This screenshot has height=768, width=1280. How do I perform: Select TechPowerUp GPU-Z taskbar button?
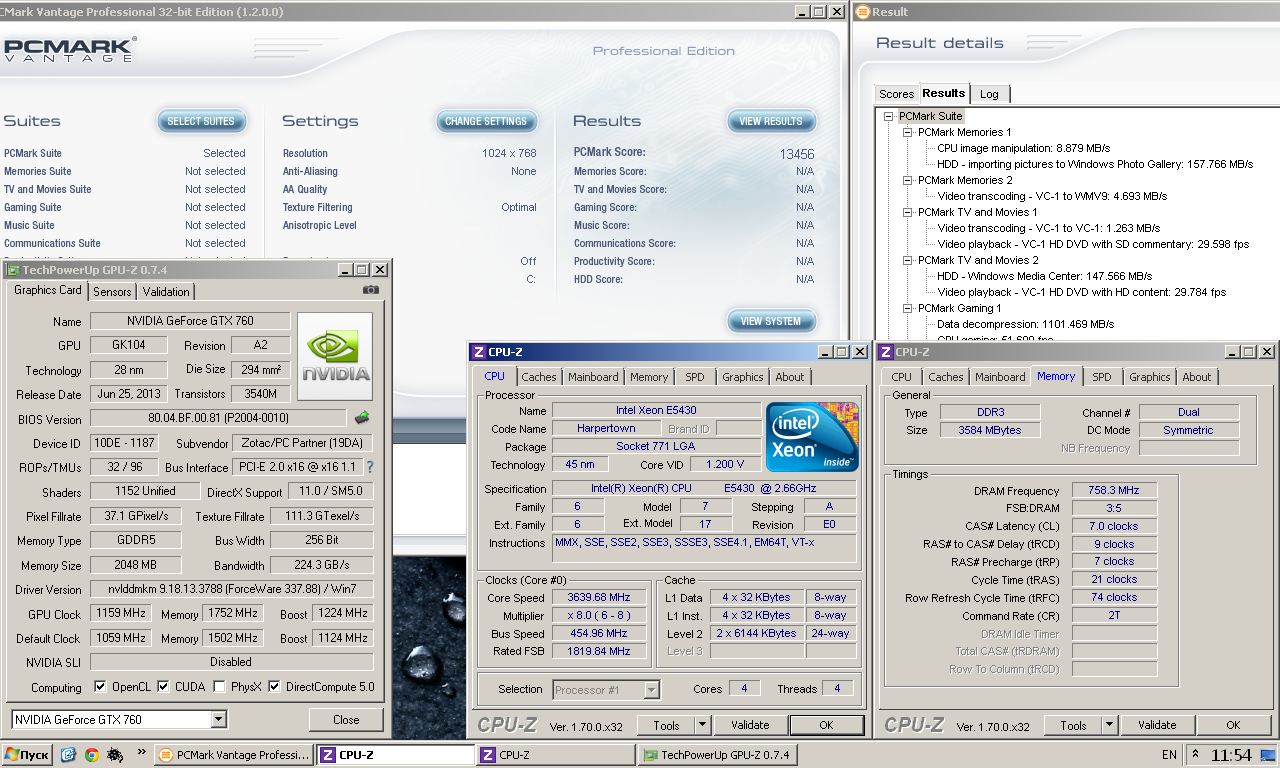tap(718, 755)
